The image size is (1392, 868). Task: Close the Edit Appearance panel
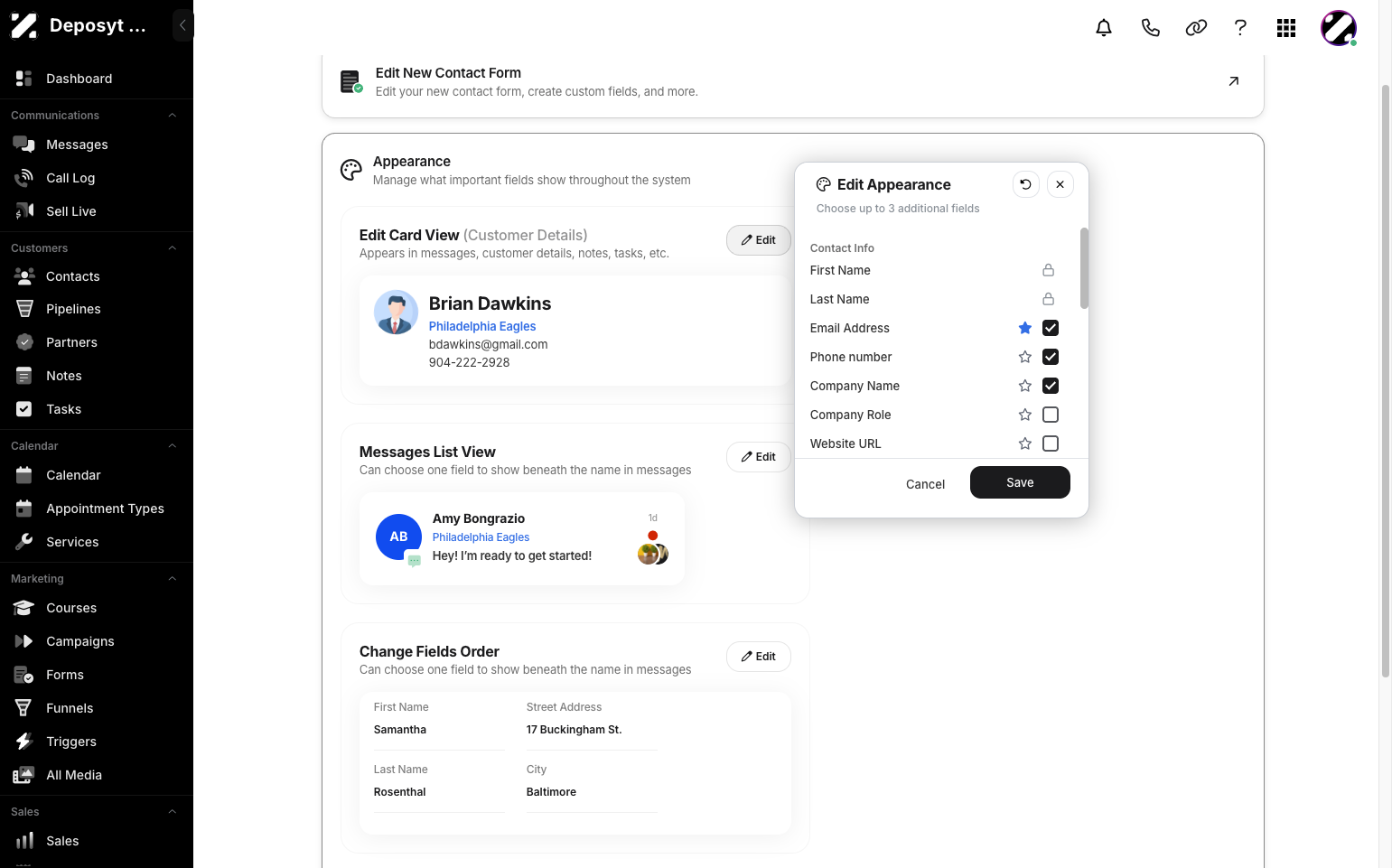[1060, 184]
